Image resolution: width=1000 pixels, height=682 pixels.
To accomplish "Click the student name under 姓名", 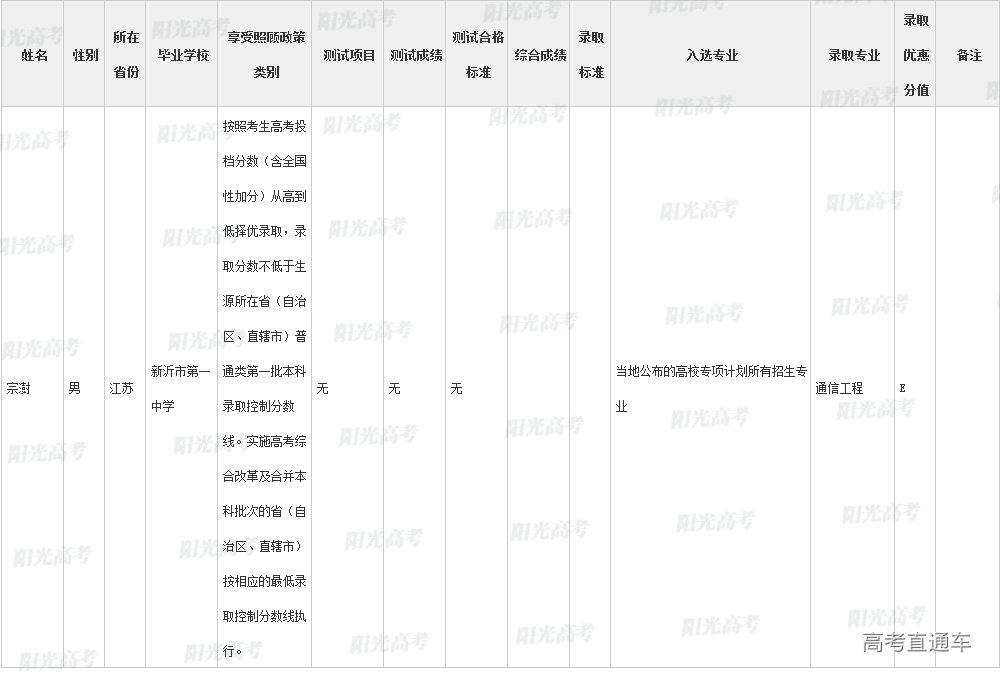I will tap(19, 388).
